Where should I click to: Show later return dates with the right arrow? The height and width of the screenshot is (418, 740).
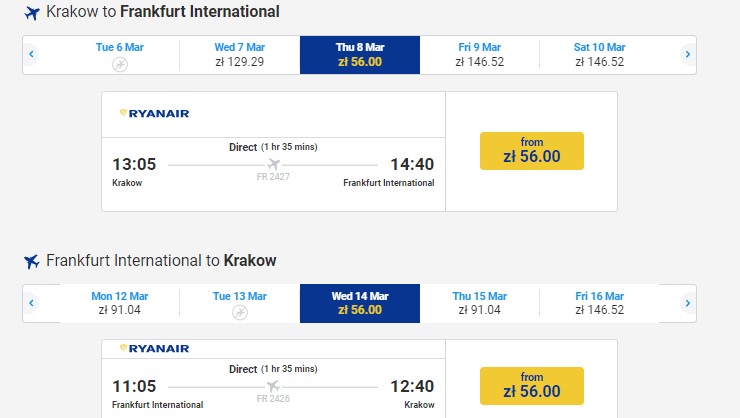687,303
